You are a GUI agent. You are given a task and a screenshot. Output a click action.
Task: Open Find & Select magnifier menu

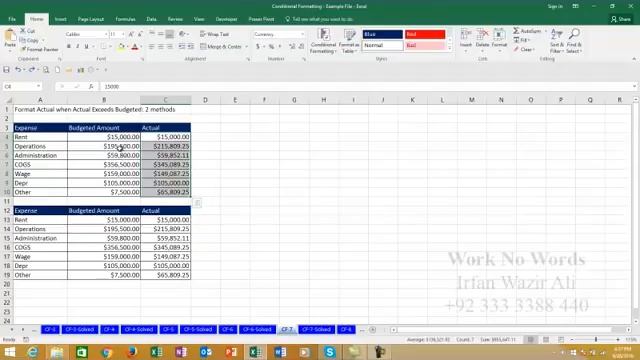(x=574, y=41)
